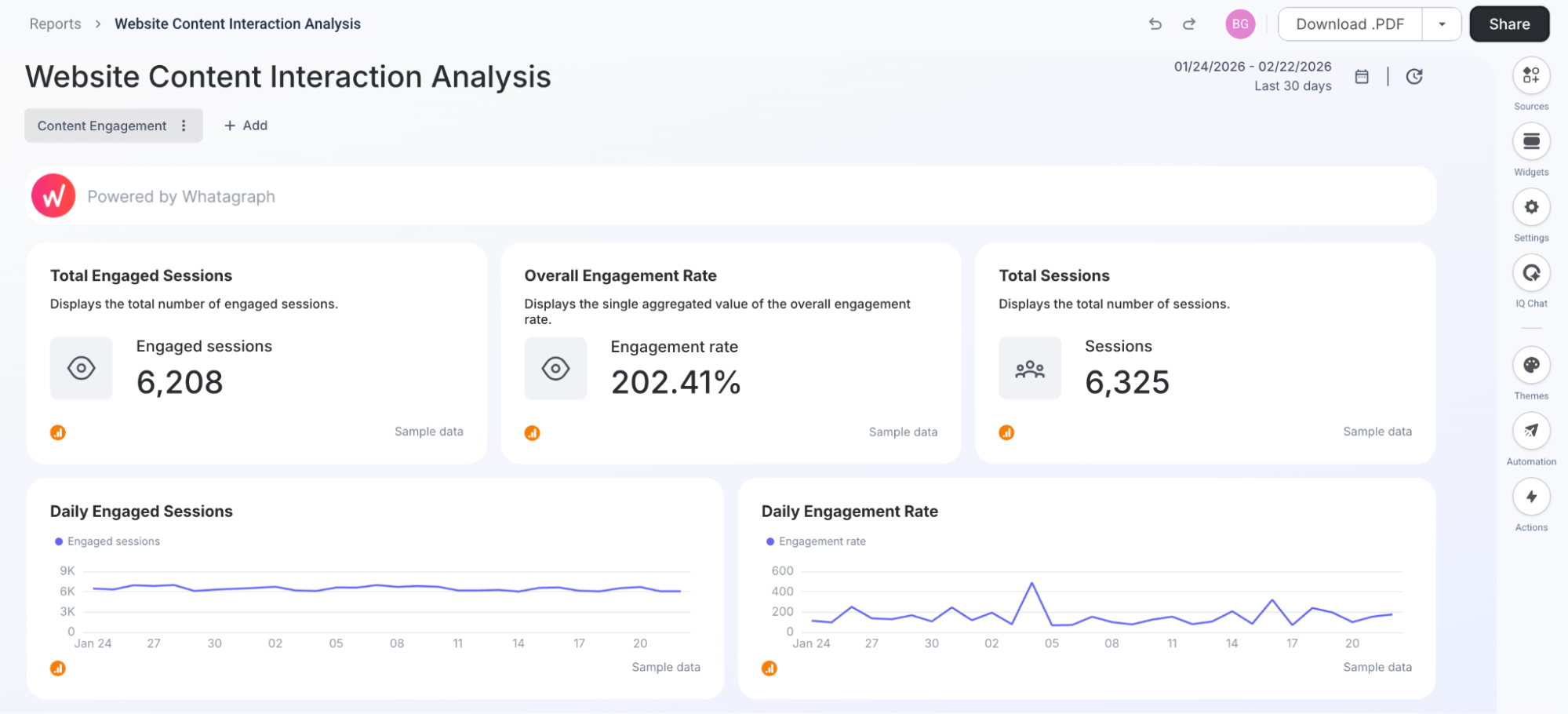
Task: Open the calendar date picker
Action: (x=1362, y=76)
